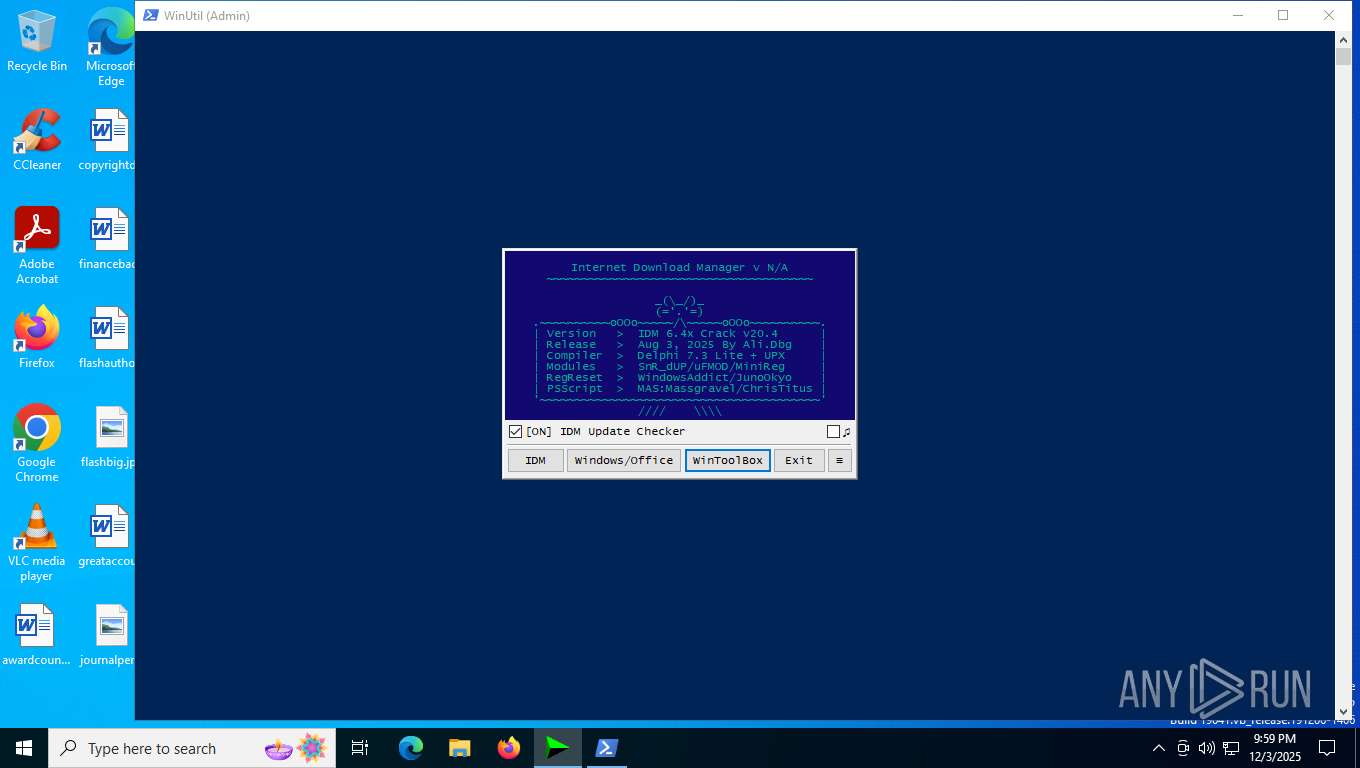Select the financebac Word document icon
The width and height of the screenshot is (1360, 768).
(107, 238)
